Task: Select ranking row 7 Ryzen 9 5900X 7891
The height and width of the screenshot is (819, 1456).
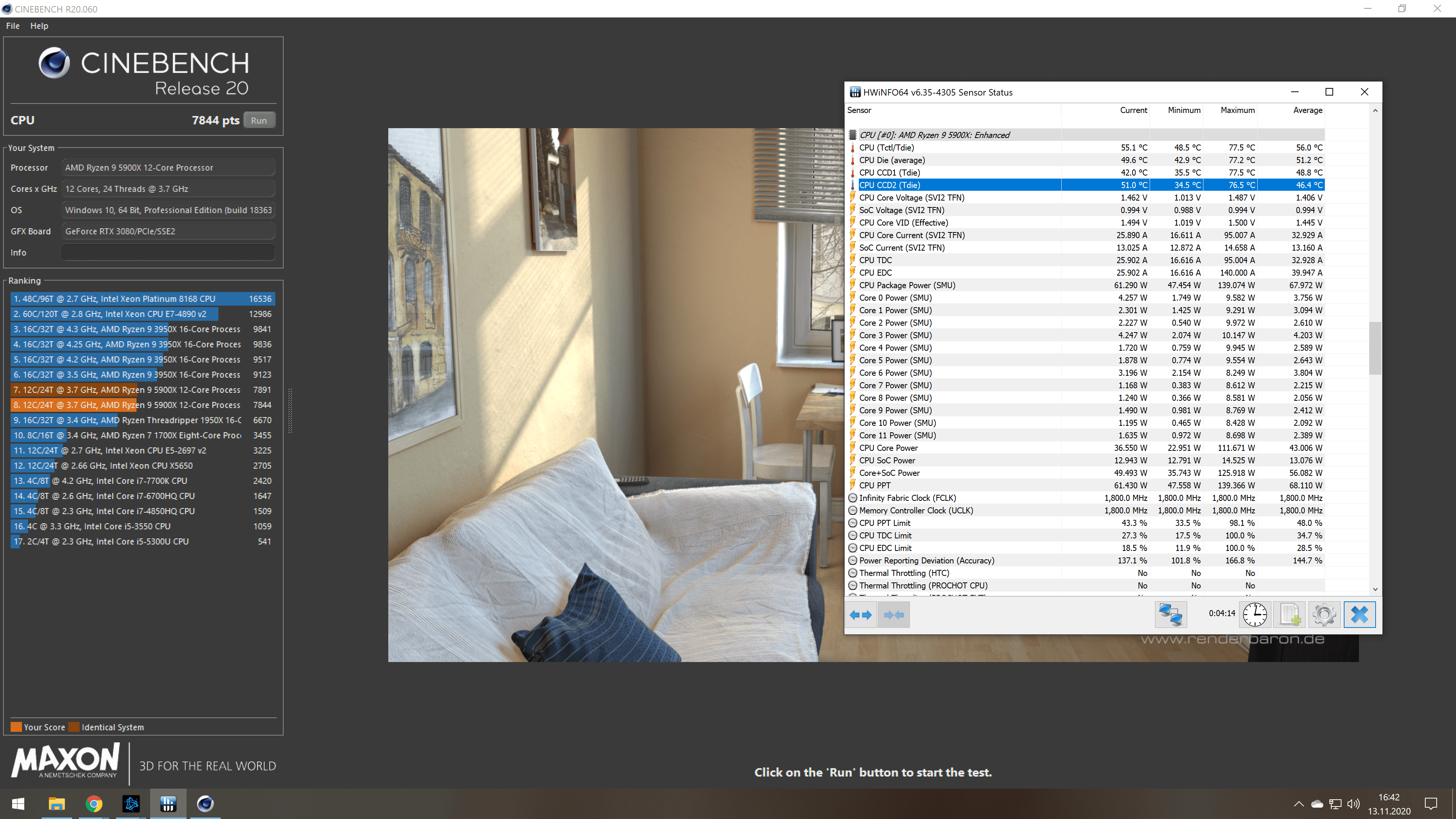Action: click(143, 389)
